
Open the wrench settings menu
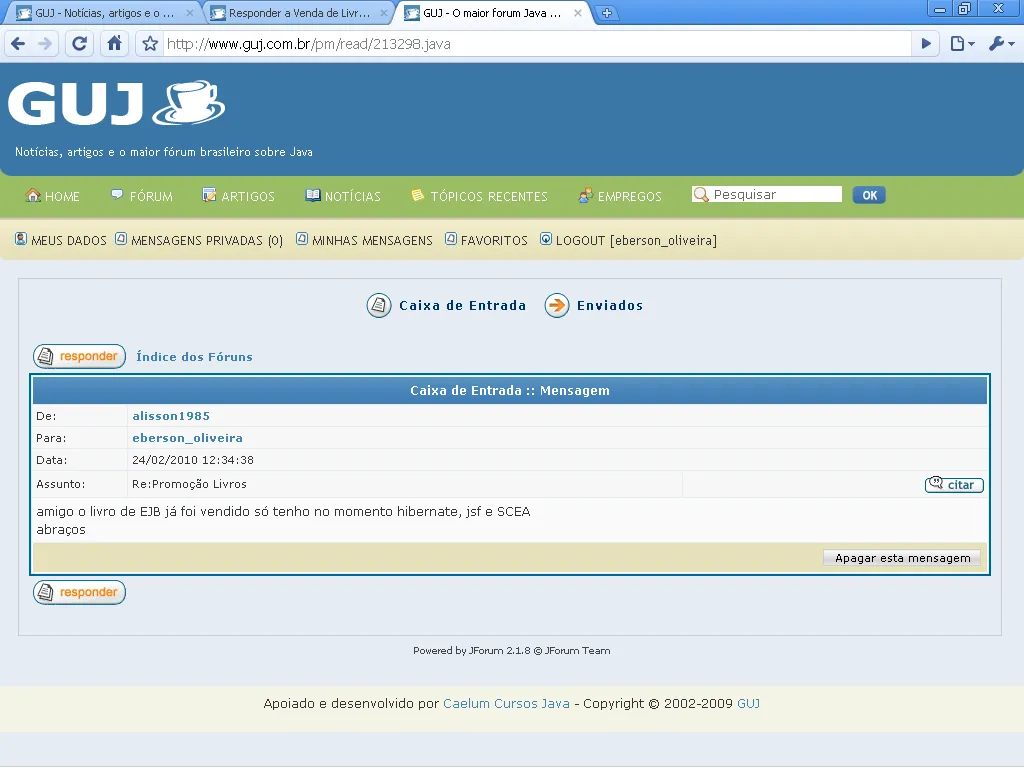pos(1002,44)
